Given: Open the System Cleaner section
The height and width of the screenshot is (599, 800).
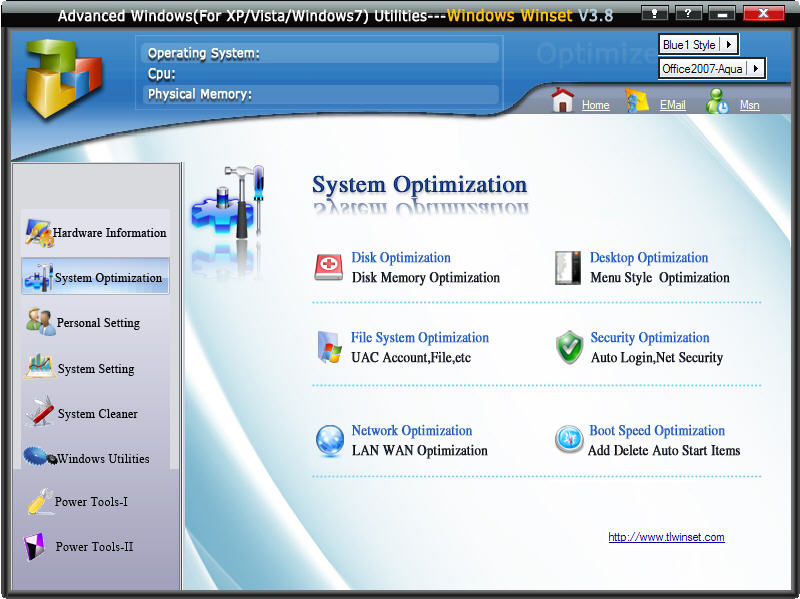Looking at the screenshot, I should click(95, 413).
